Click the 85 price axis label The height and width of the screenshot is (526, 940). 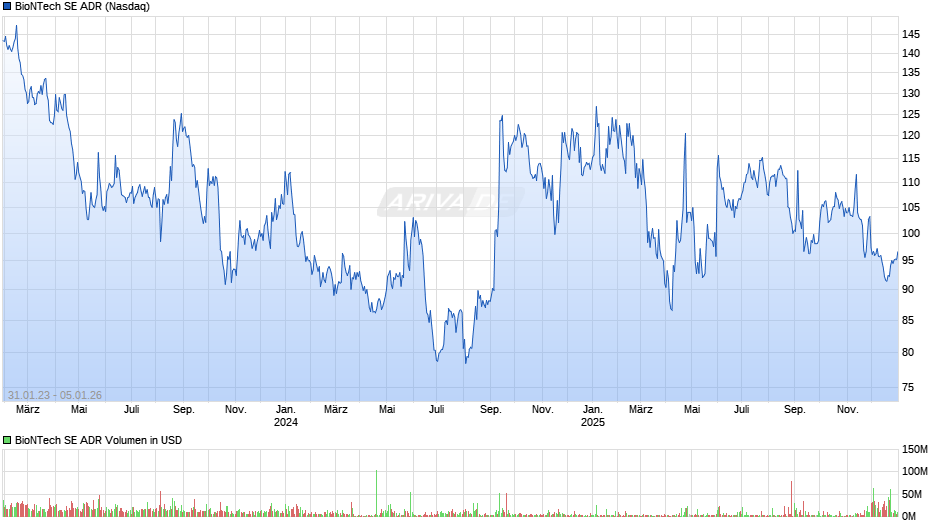pyautogui.click(x=908, y=320)
